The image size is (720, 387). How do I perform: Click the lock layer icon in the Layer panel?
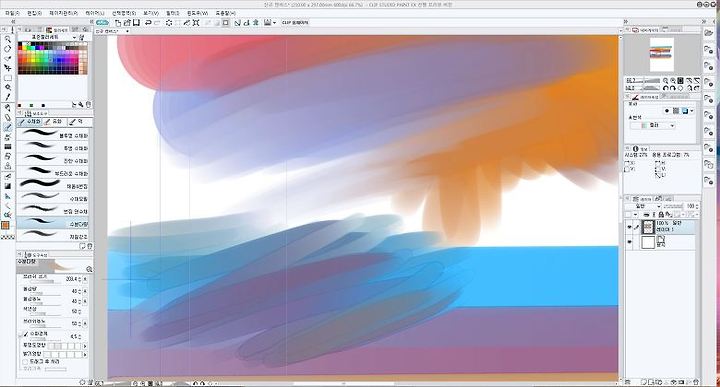pos(661,215)
